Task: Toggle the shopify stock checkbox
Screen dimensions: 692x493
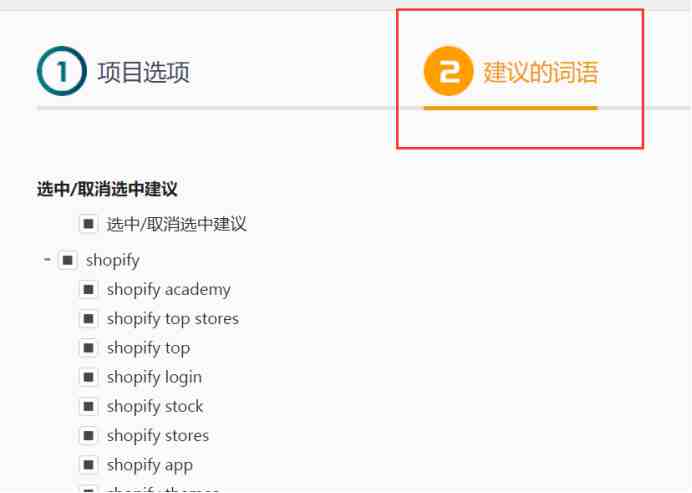Action: point(89,406)
